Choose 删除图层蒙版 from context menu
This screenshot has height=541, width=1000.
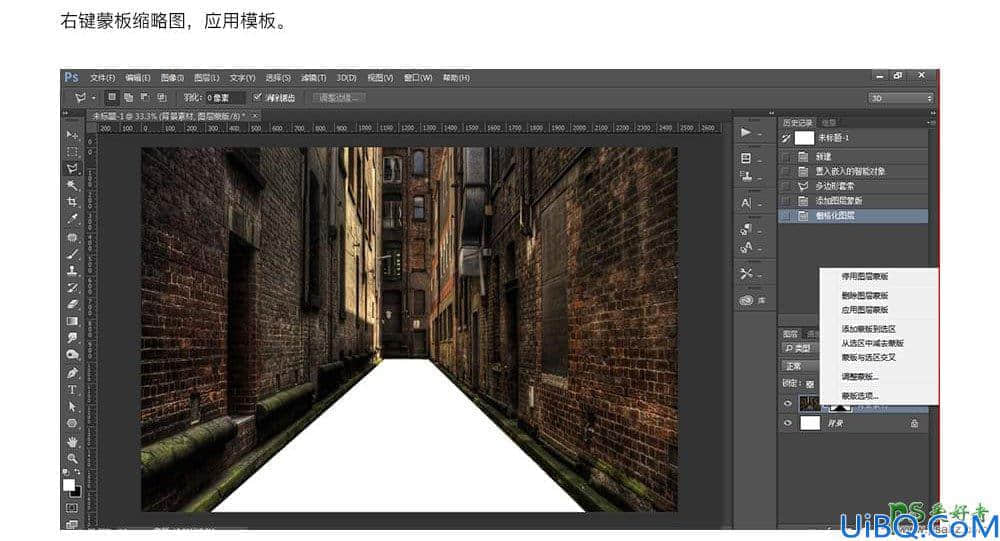point(865,295)
